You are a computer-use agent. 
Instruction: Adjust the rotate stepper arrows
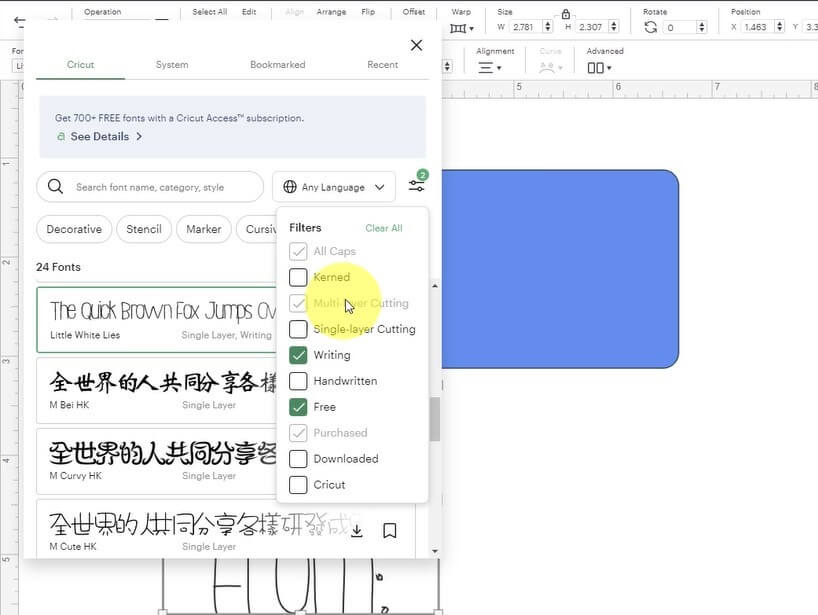pyautogui.click(x=702, y=27)
